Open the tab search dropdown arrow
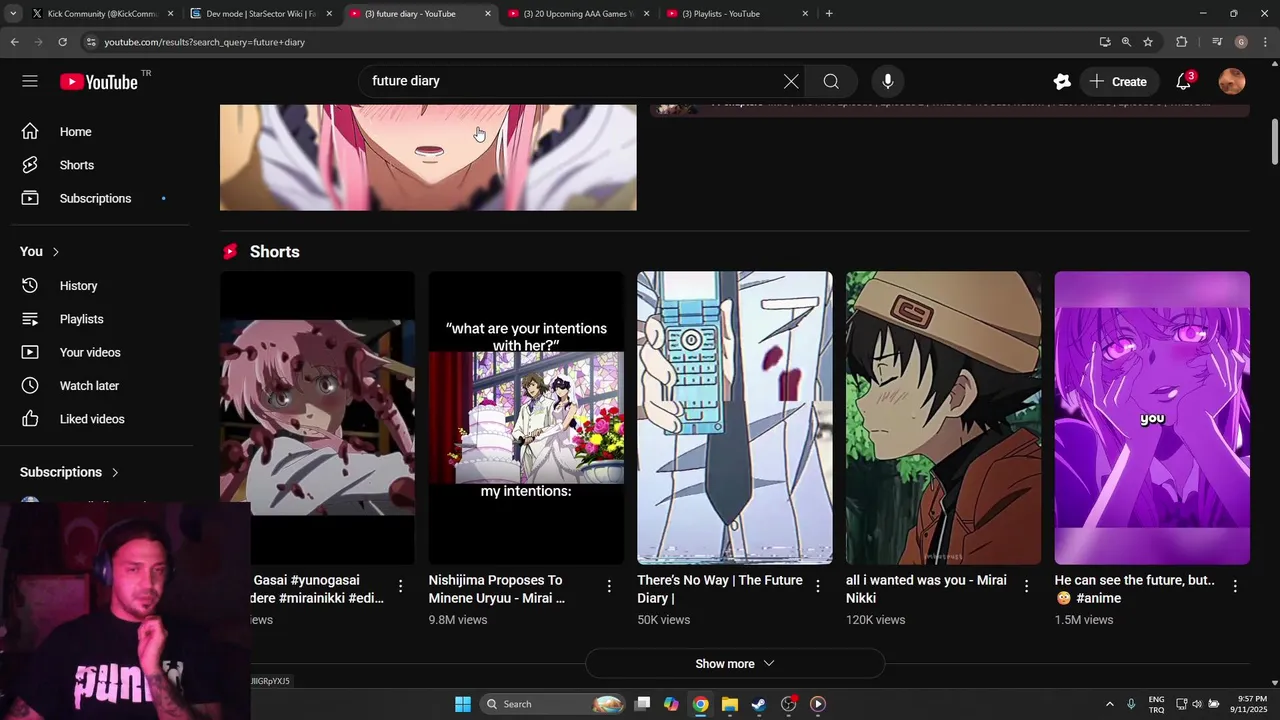 [12, 14]
